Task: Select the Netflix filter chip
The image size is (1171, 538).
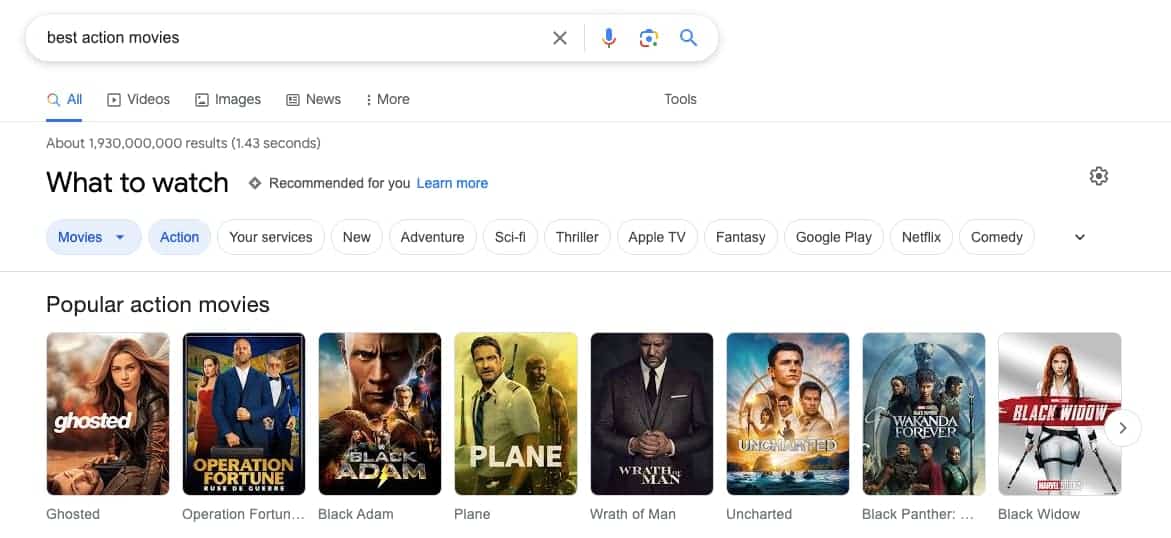Action: tap(921, 237)
